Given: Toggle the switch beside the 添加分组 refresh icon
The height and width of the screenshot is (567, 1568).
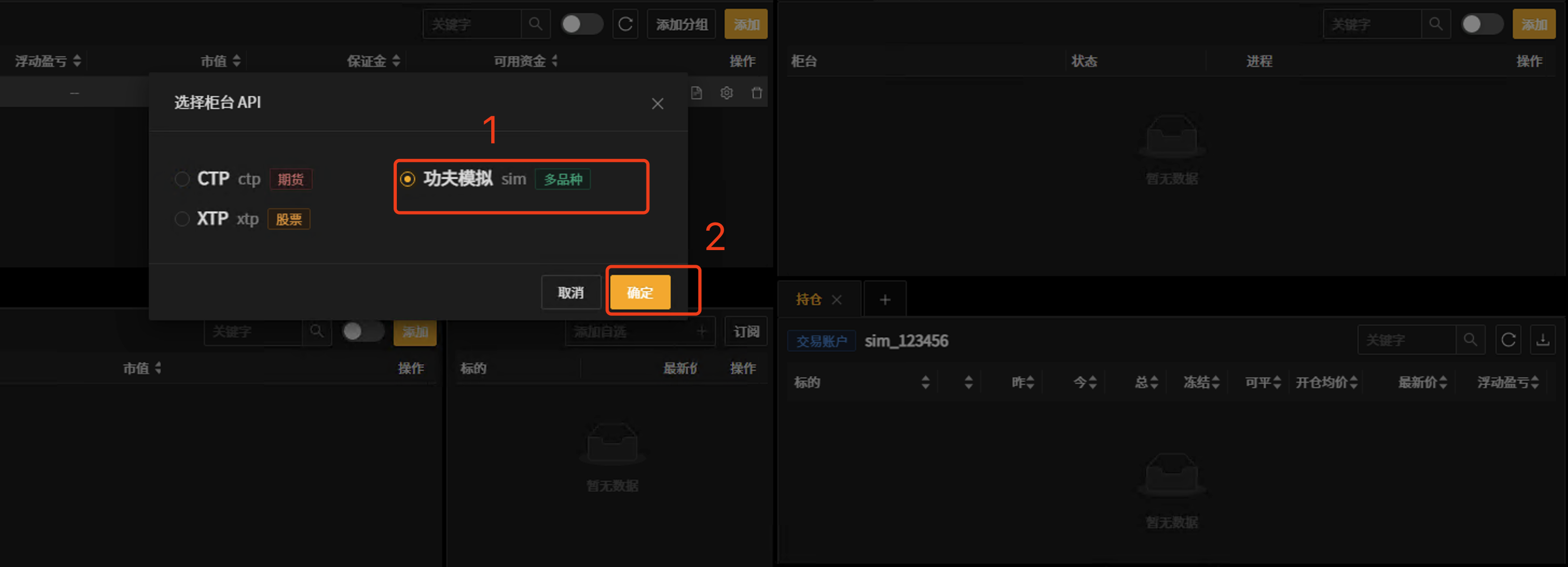Looking at the screenshot, I should pos(581,24).
